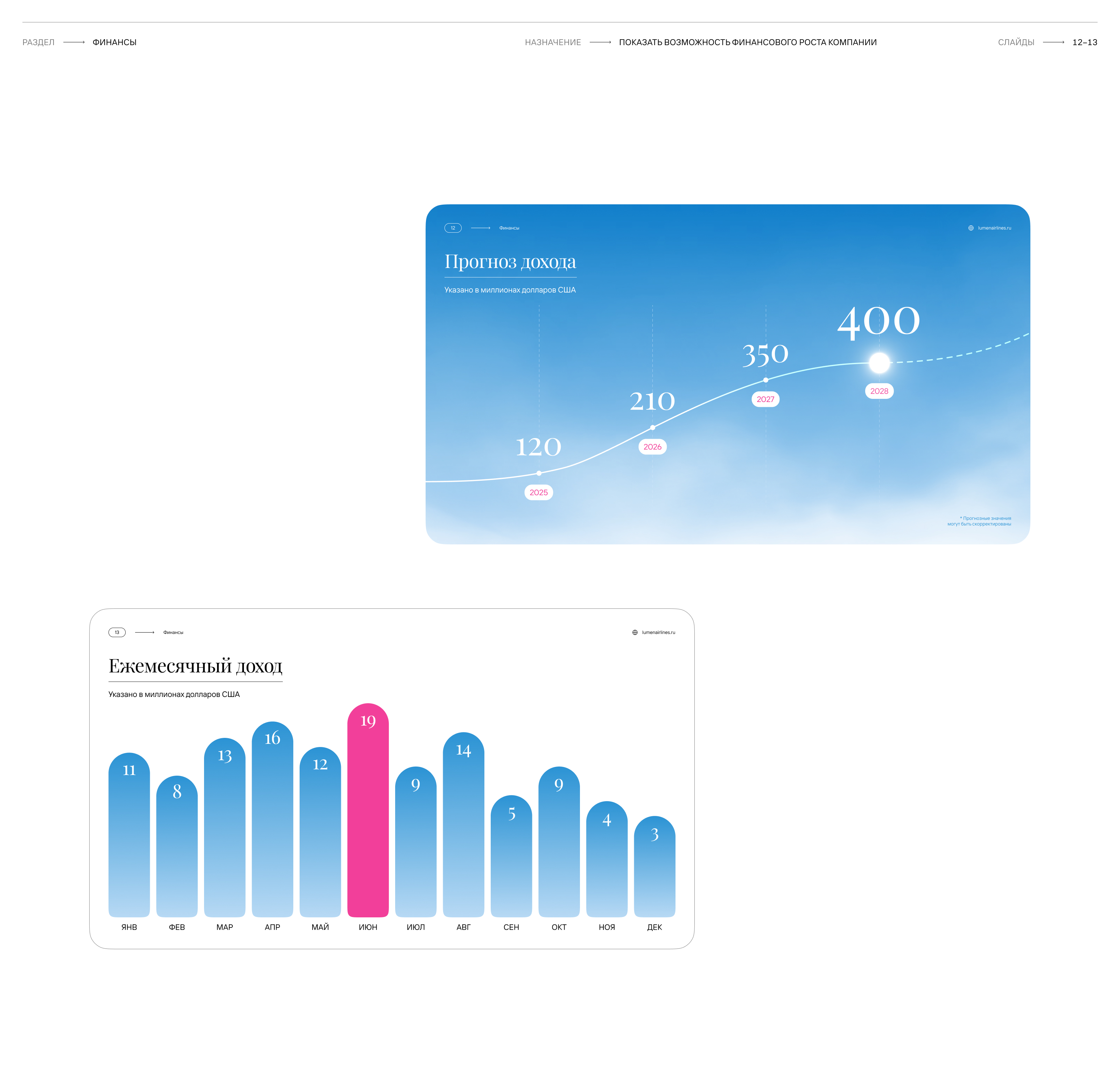Click the ФИНАНСЫ section label in header
This screenshot has height=1086, width=1120.
pyautogui.click(x=114, y=42)
